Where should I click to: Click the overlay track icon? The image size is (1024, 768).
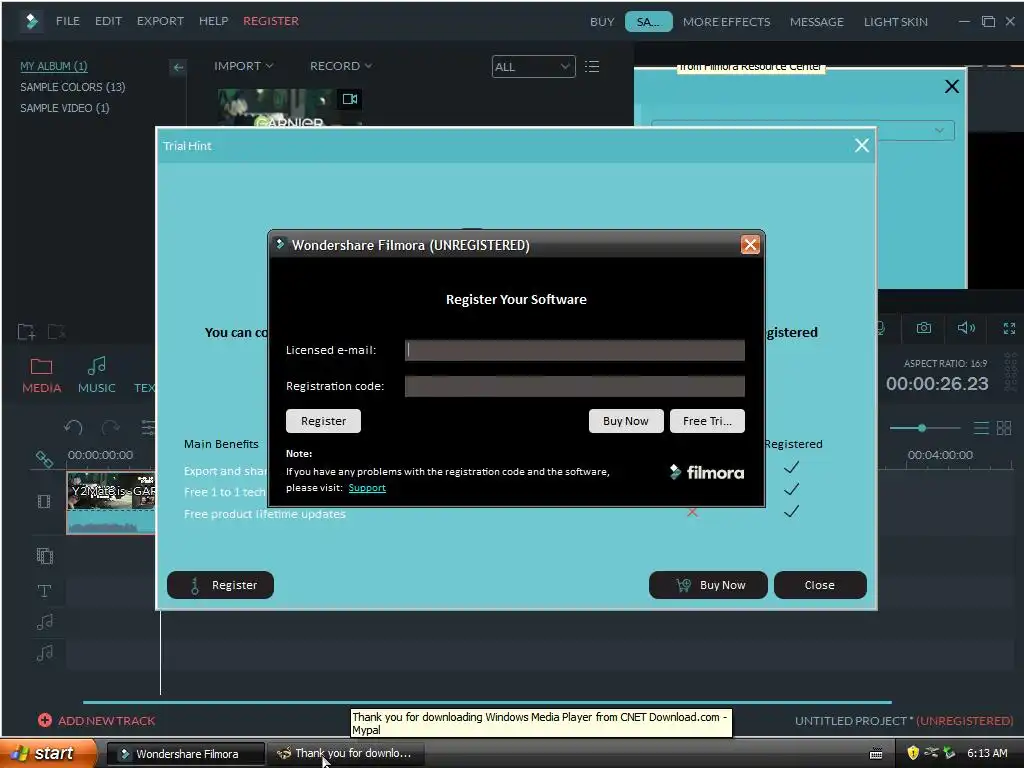point(44,556)
